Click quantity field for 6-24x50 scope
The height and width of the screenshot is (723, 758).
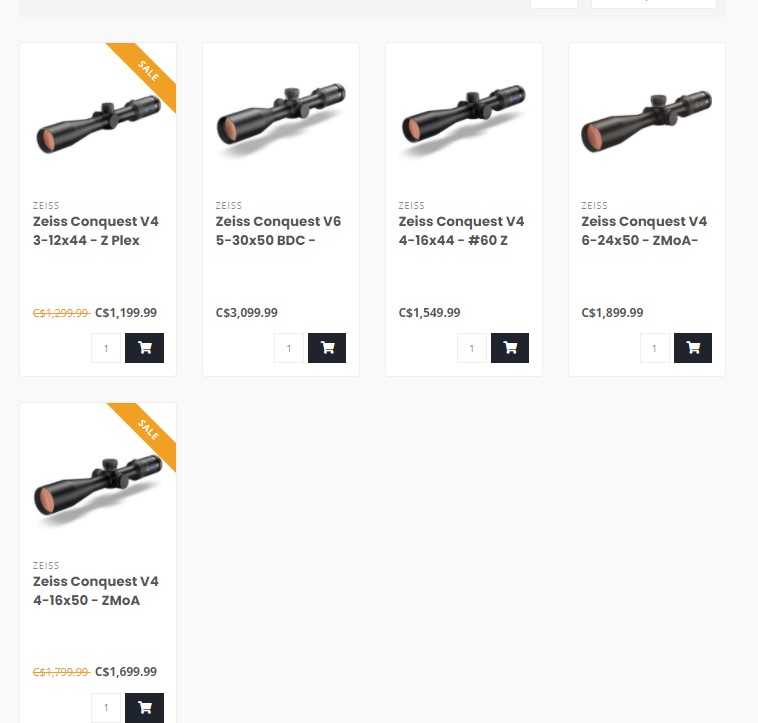pyautogui.click(x=655, y=348)
